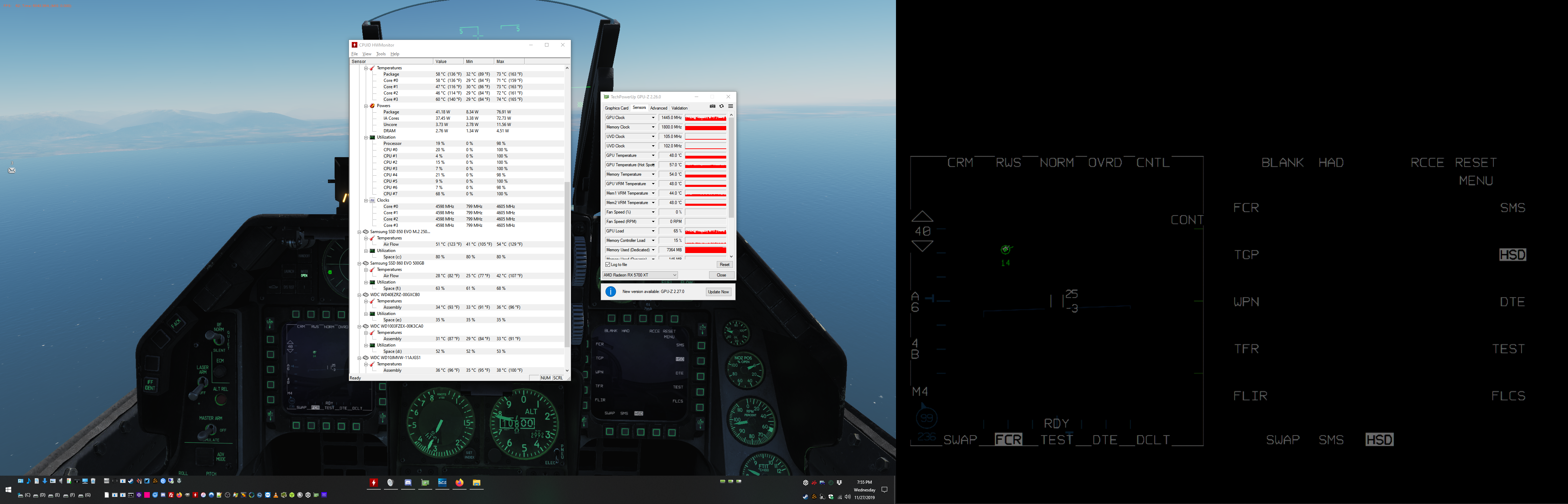
Task: Open the Validation tab in GPU-Z
Action: 679,108
